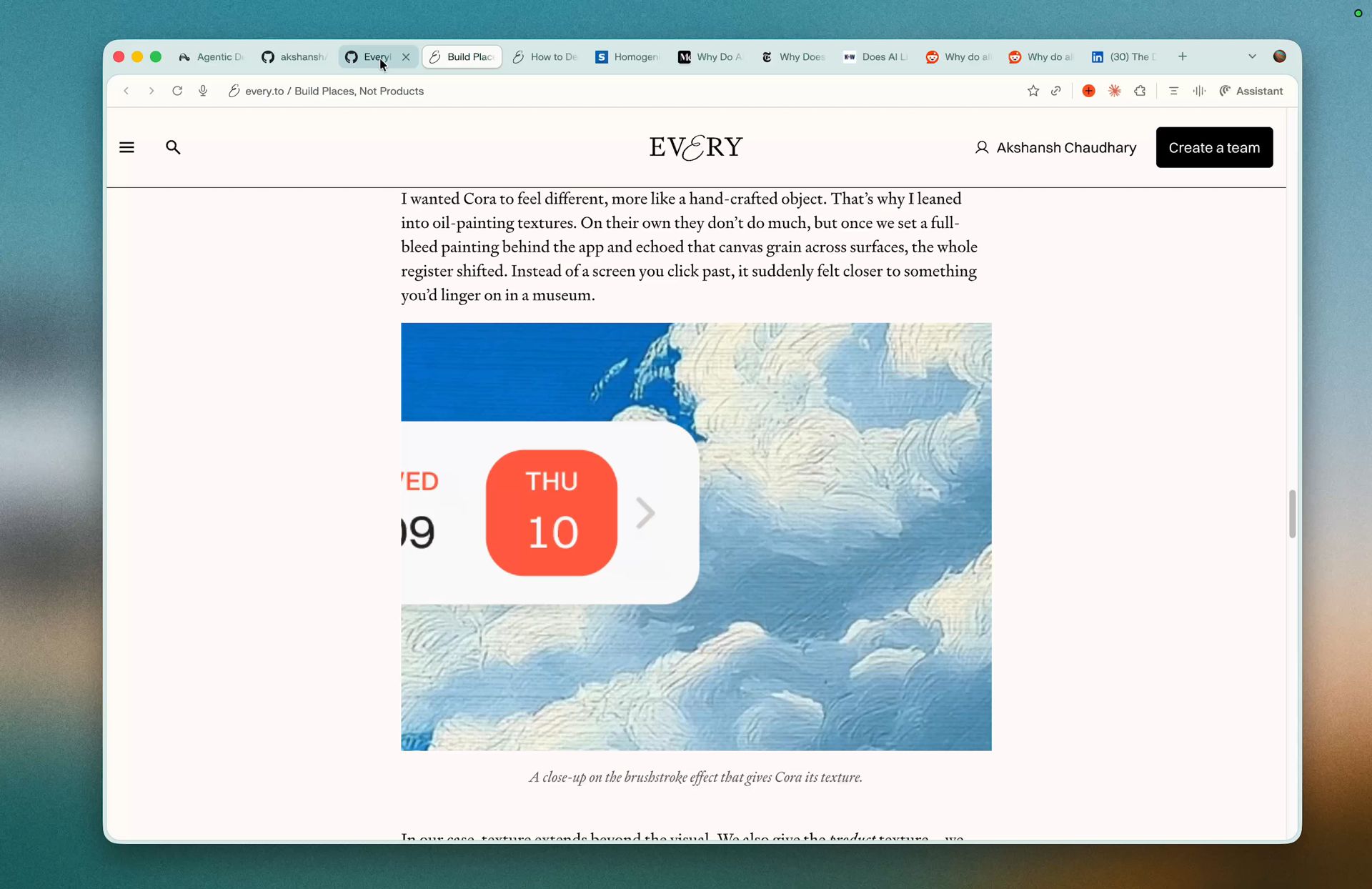Open the Every site search
Image resolution: width=1372 pixels, height=889 pixels.
173,147
